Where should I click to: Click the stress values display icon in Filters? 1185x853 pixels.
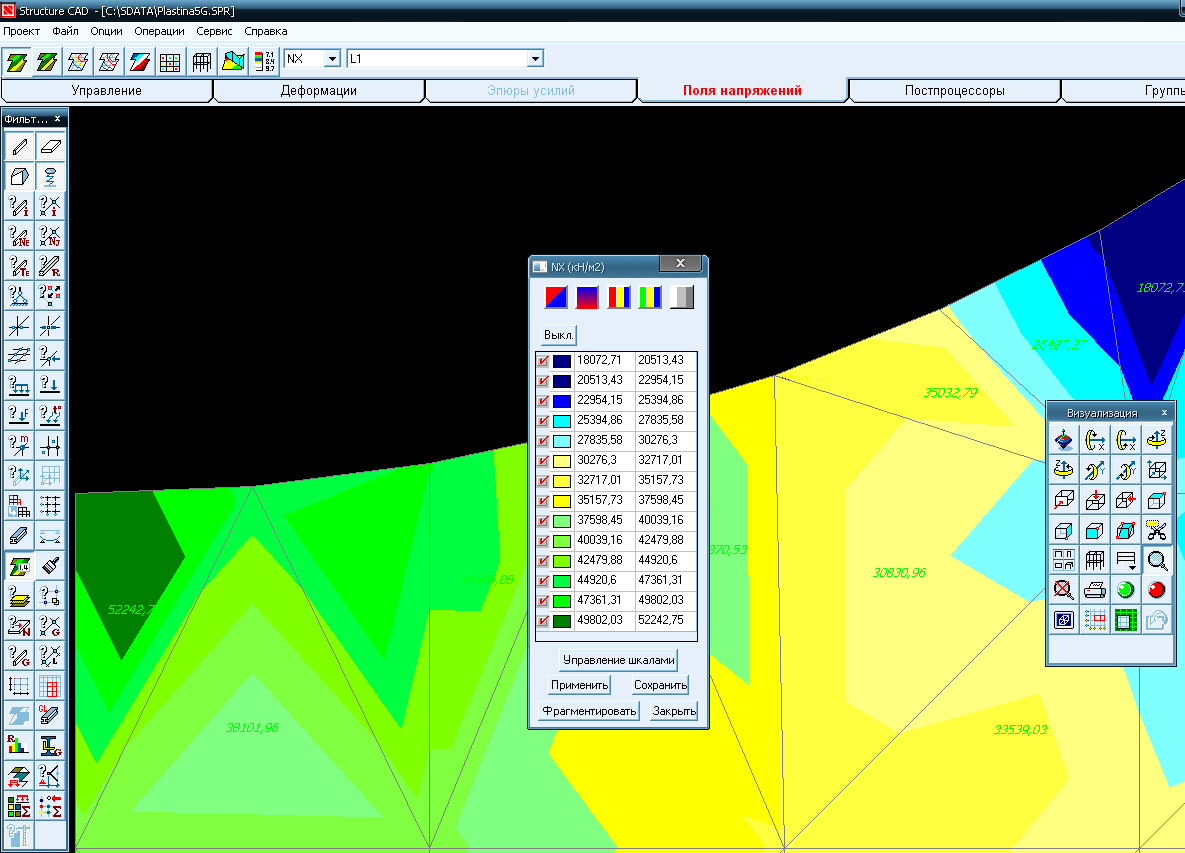tap(20, 565)
